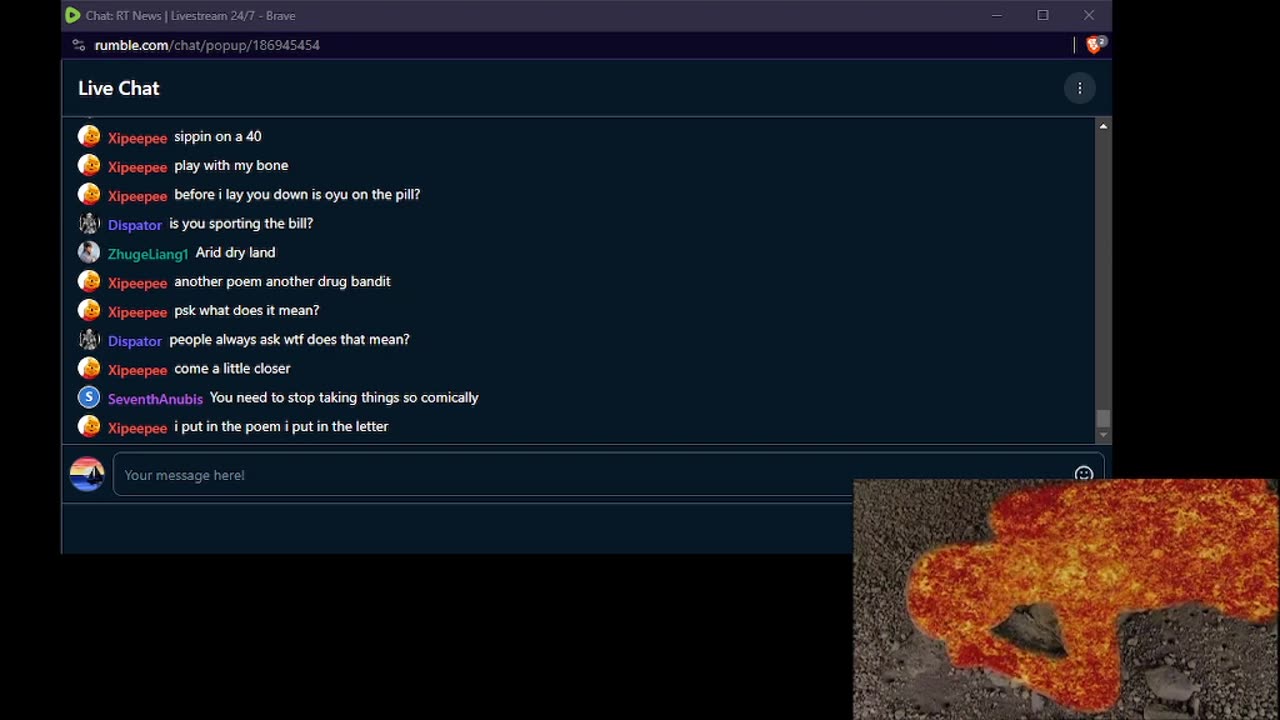The image size is (1280, 720).
Task: Click SeventhAnubis's blue avatar icon
Action: point(89,397)
